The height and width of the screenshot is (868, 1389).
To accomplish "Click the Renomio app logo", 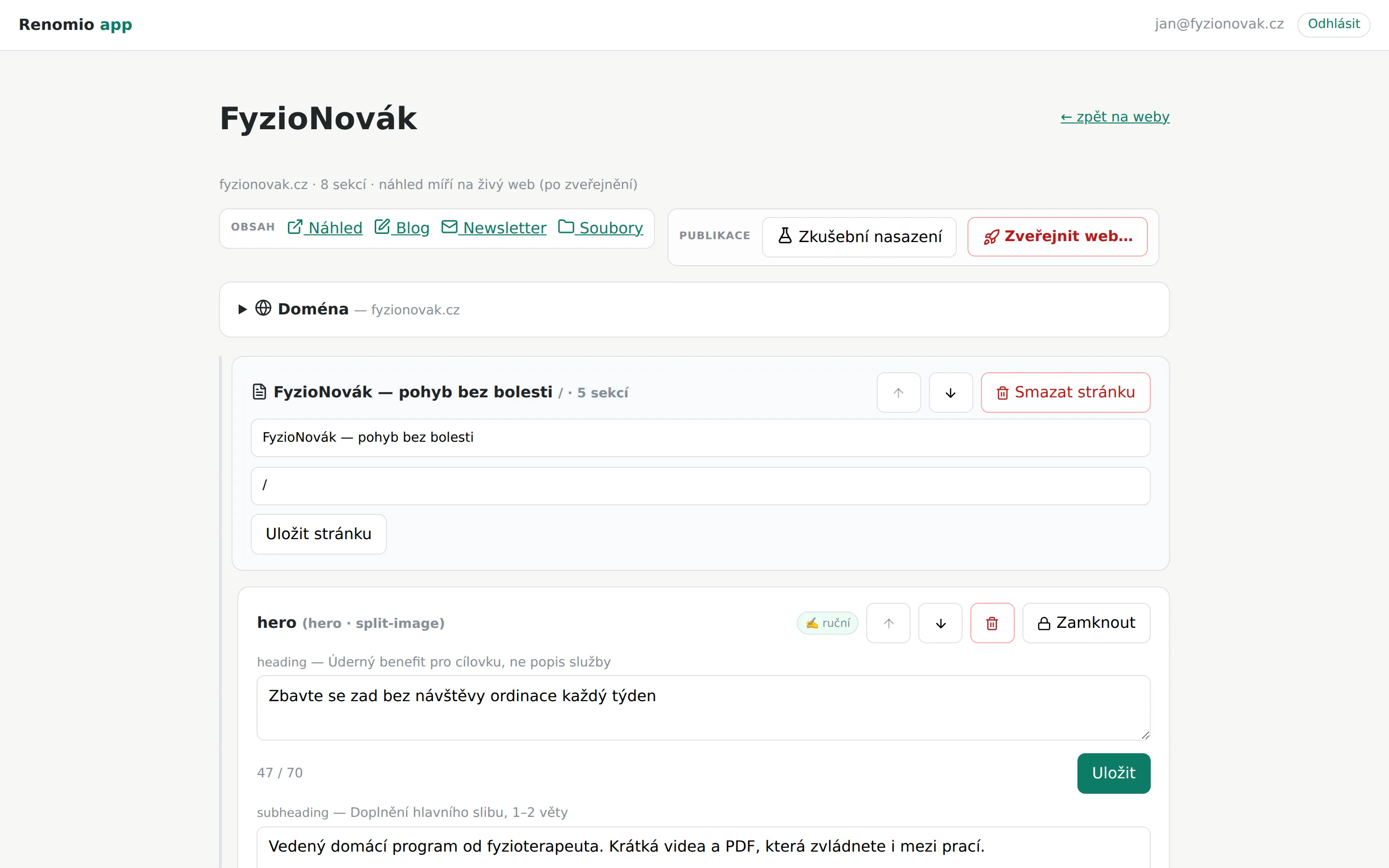I will [76, 25].
